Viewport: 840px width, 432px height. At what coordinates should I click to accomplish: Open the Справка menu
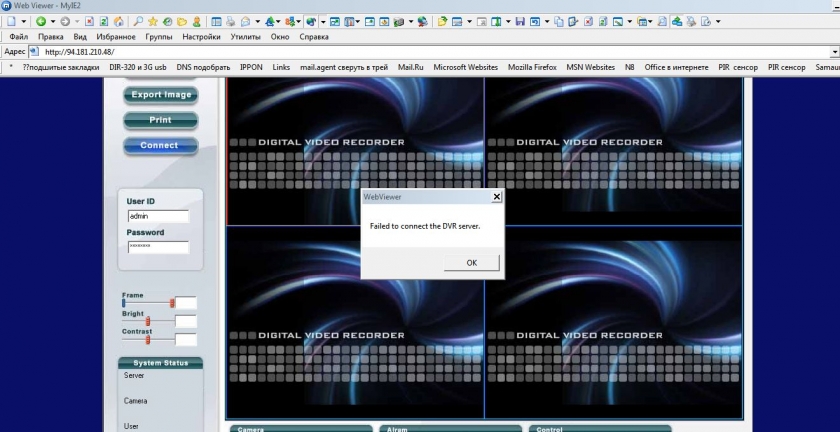pyautogui.click(x=313, y=37)
